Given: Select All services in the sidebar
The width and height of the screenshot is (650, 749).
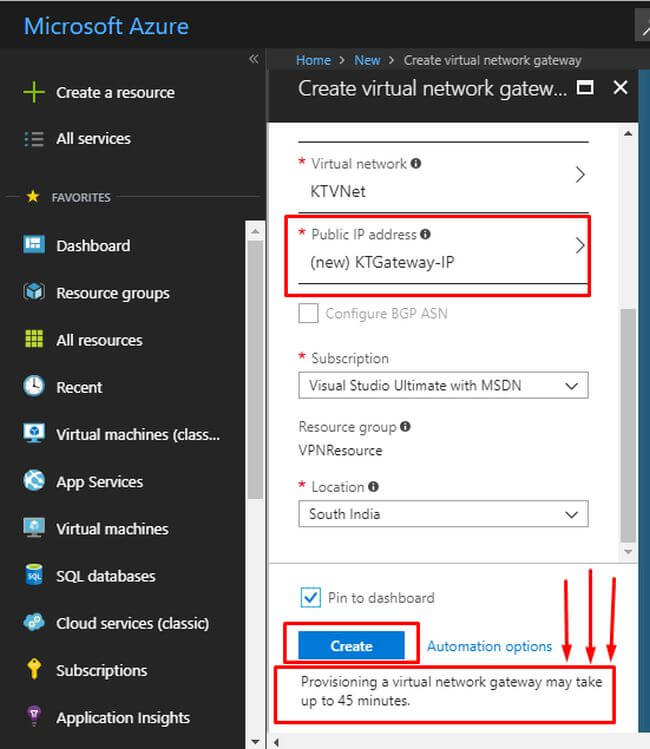Looking at the screenshot, I should [x=93, y=138].
